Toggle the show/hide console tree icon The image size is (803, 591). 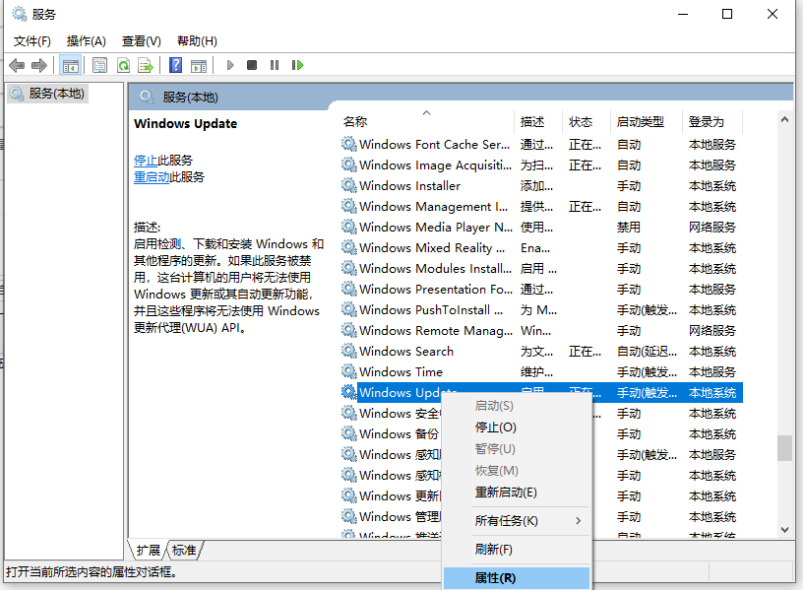70,65
